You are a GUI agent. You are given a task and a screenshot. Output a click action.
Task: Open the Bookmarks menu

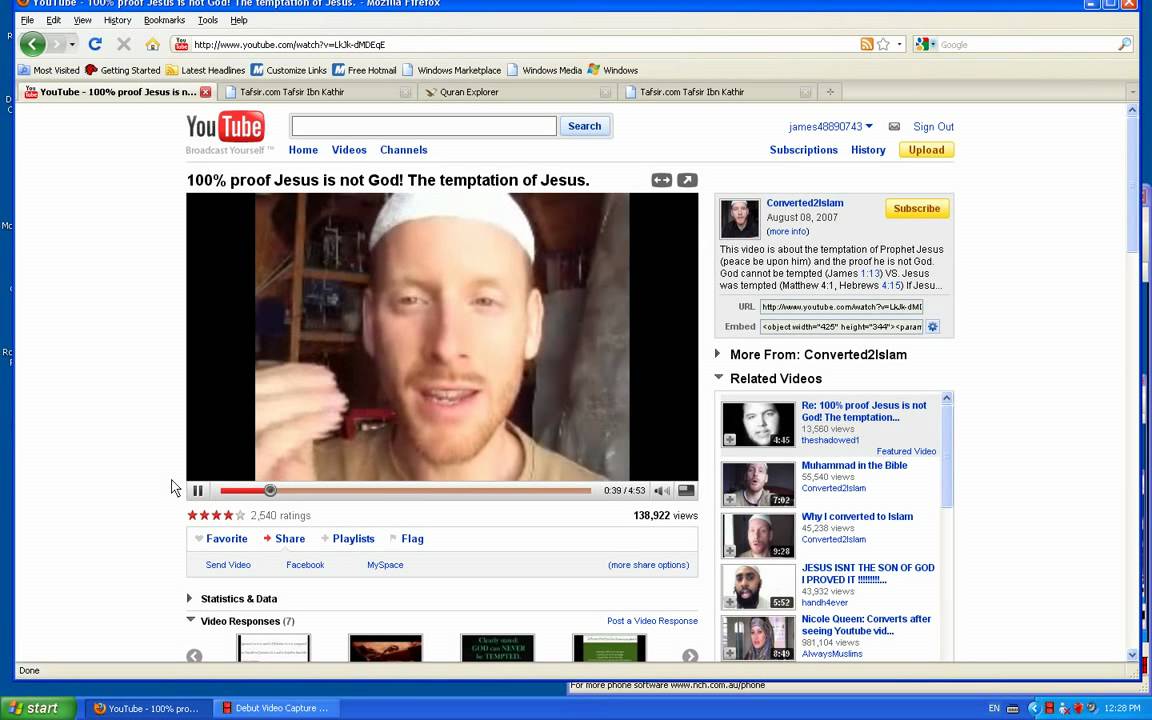coord(165,20)
